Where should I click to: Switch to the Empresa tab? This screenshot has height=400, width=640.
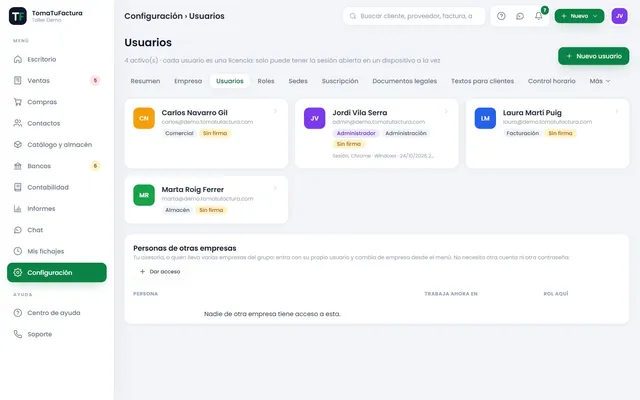(188, 81)
